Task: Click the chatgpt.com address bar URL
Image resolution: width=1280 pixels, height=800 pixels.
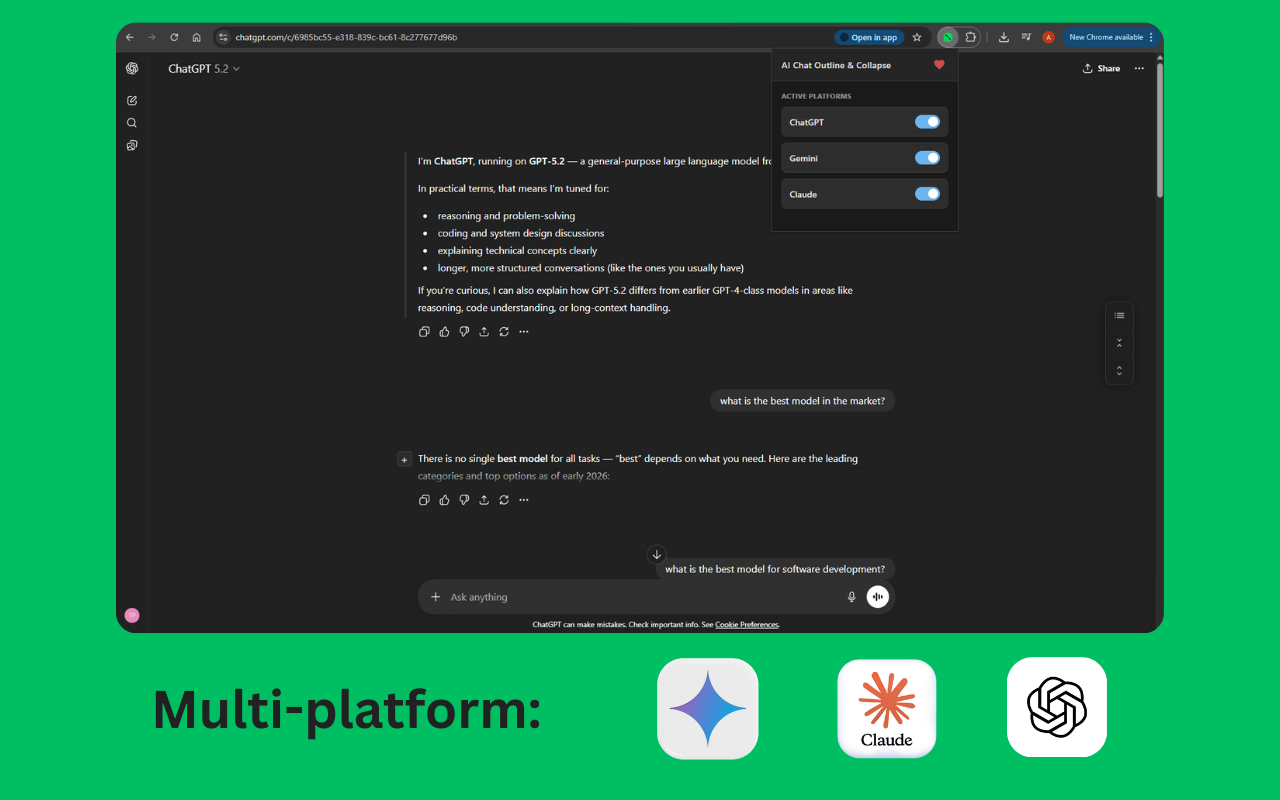Action: [346, 37]
